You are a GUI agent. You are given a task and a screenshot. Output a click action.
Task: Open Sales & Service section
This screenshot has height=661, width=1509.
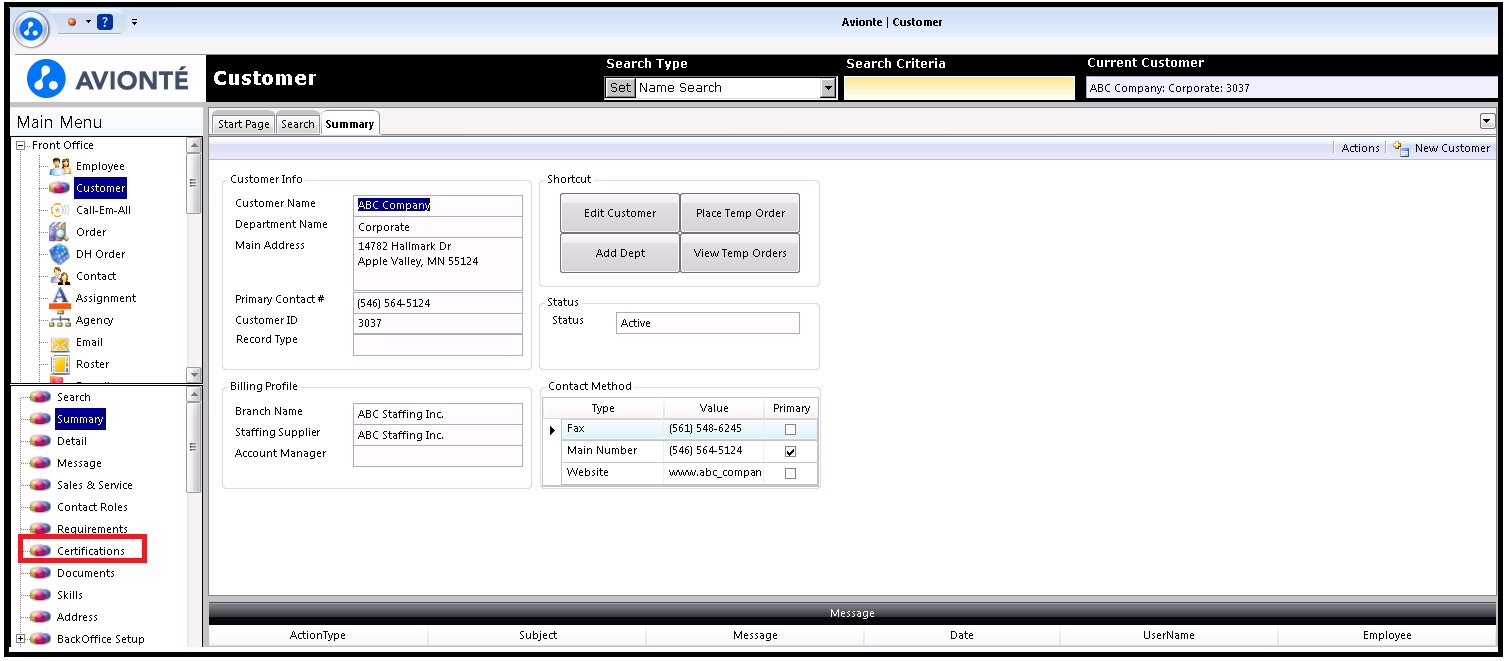pyautogui.click(x=94, y=485)
